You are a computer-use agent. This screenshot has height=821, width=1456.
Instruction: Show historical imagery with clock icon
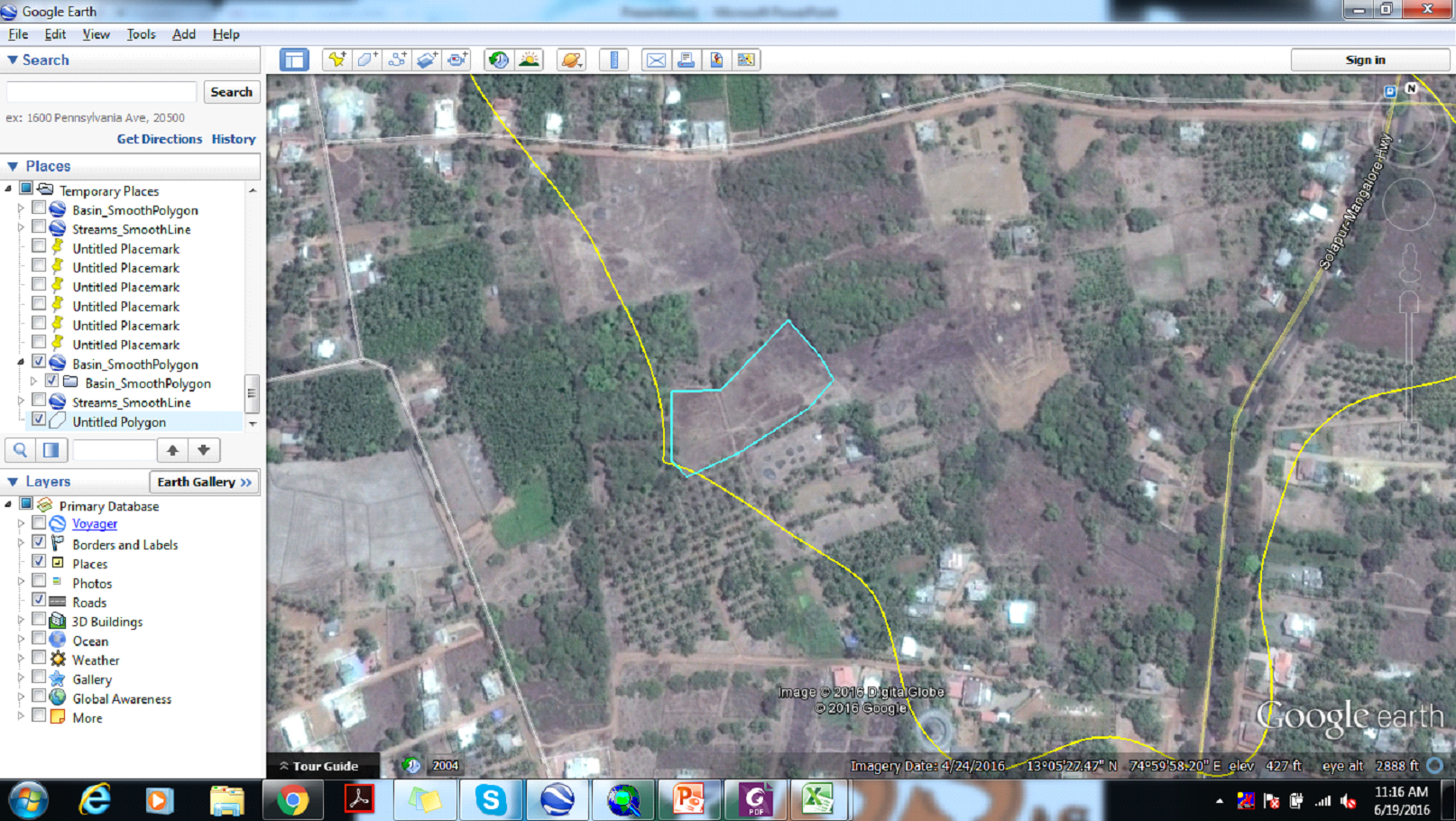pos(498,60)
